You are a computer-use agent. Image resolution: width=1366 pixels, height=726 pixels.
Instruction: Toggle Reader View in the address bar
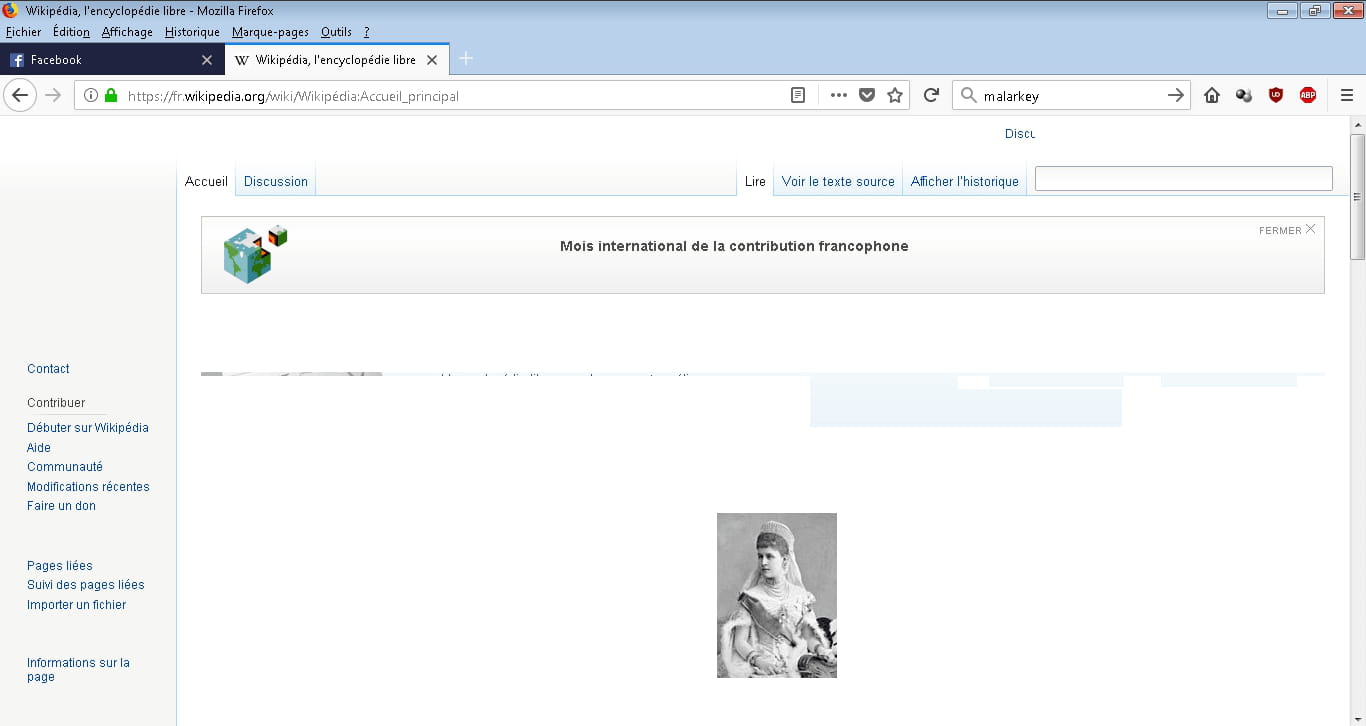[x=798, y=95]
